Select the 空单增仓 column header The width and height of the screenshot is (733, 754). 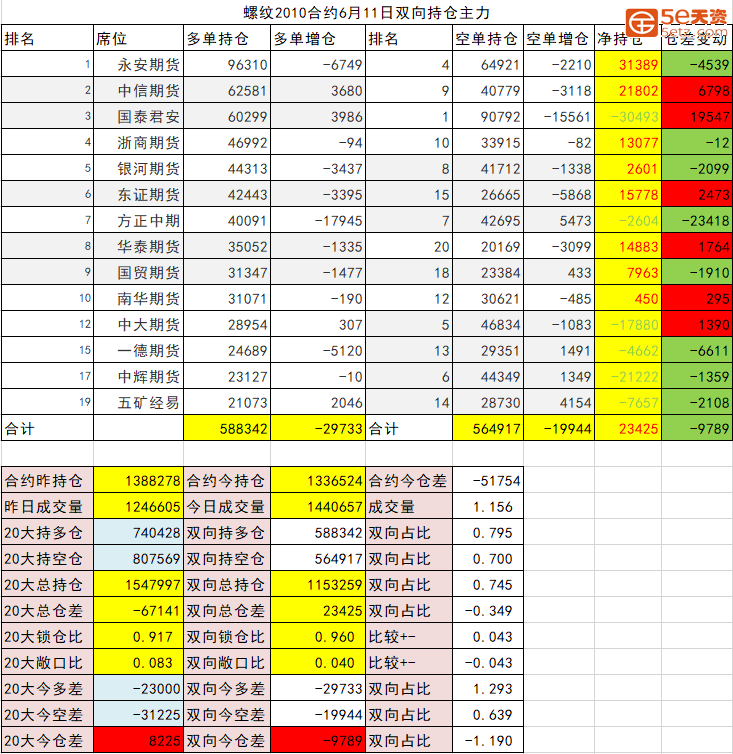(x=559, y=38)
